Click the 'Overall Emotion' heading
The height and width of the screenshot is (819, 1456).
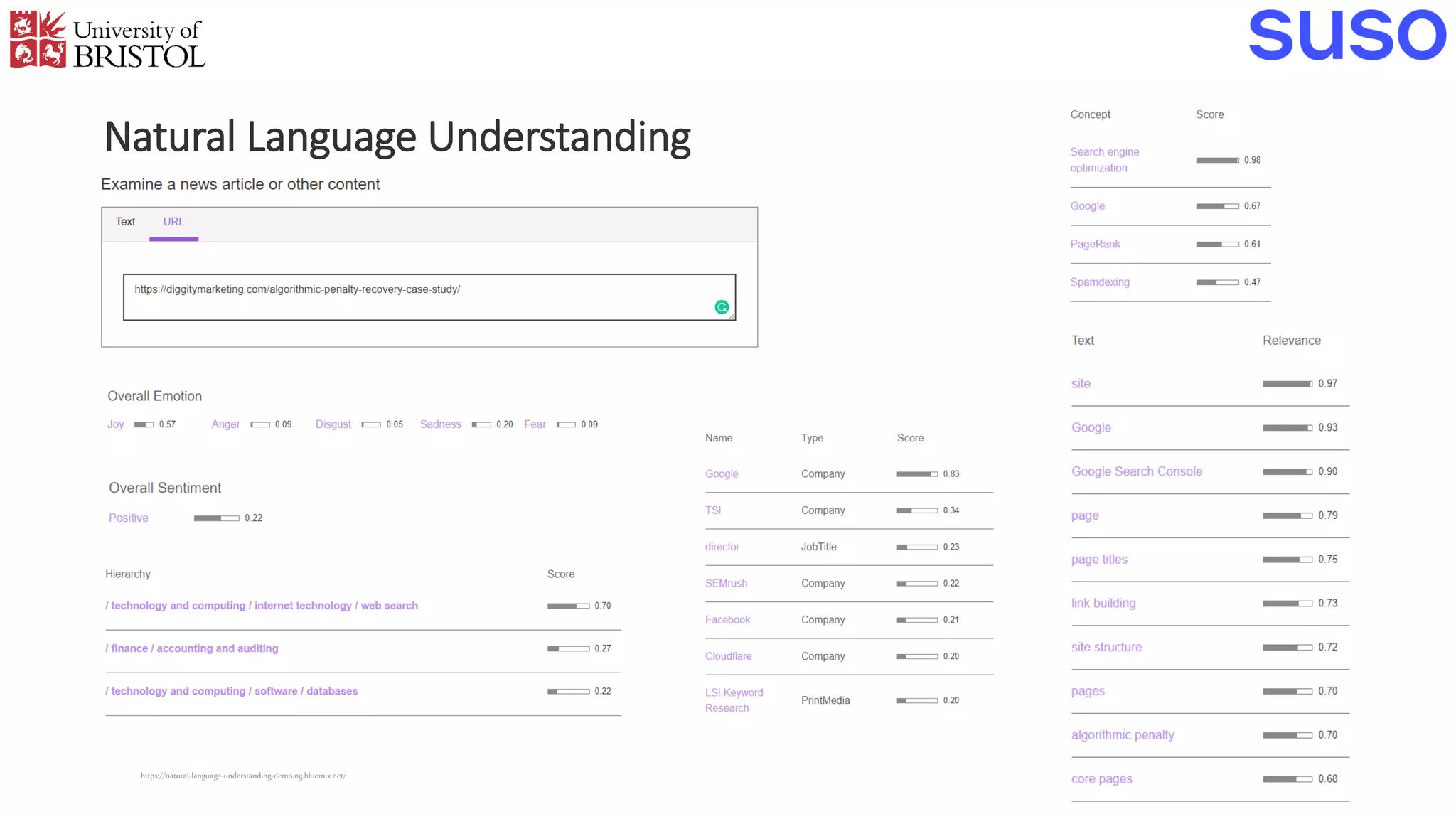pyautogui.click(x=154, y=397)
